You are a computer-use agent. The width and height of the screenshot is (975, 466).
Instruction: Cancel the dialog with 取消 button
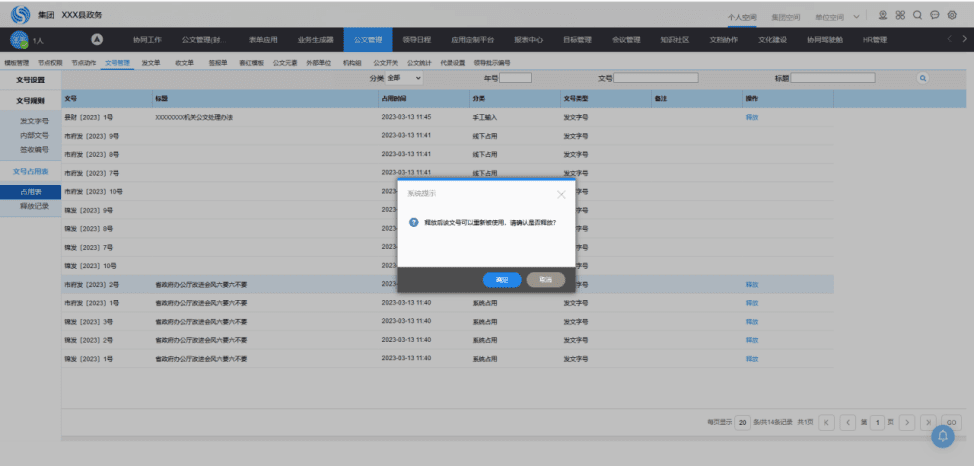(x=545, y=280)
